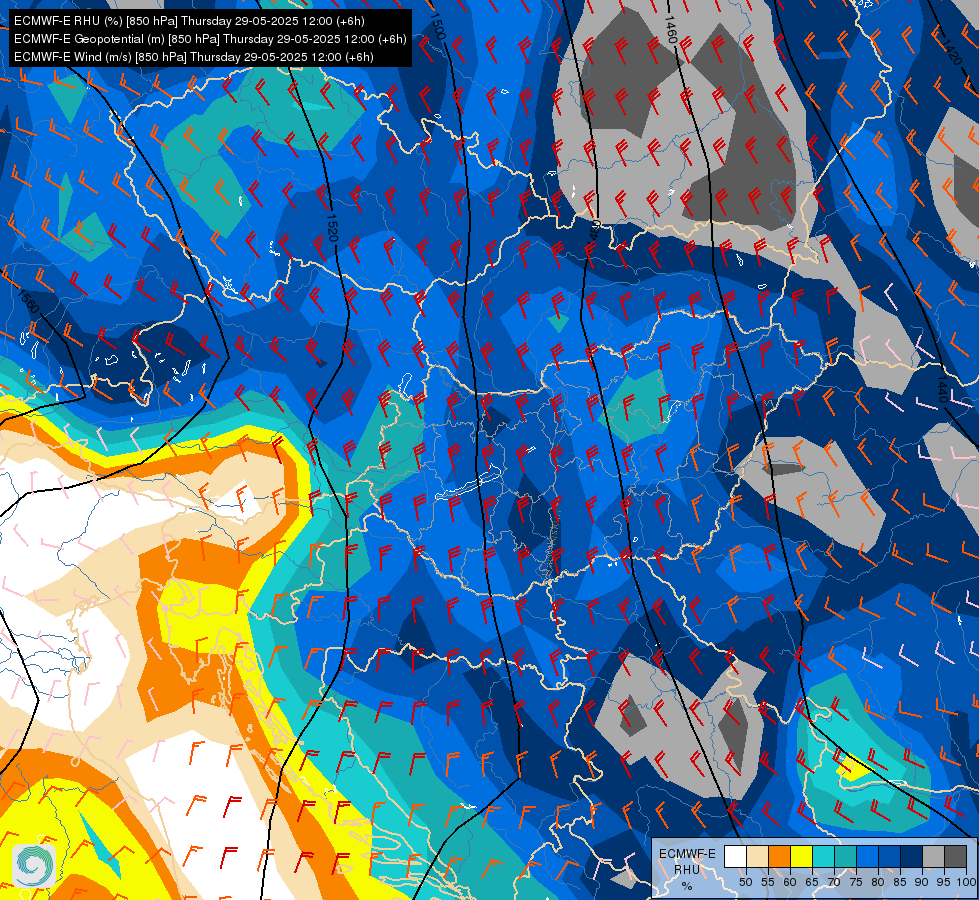979x900 pixels.
Task: Click the ECMWF-E RHU (%) header line
Action: click(189, 21)
